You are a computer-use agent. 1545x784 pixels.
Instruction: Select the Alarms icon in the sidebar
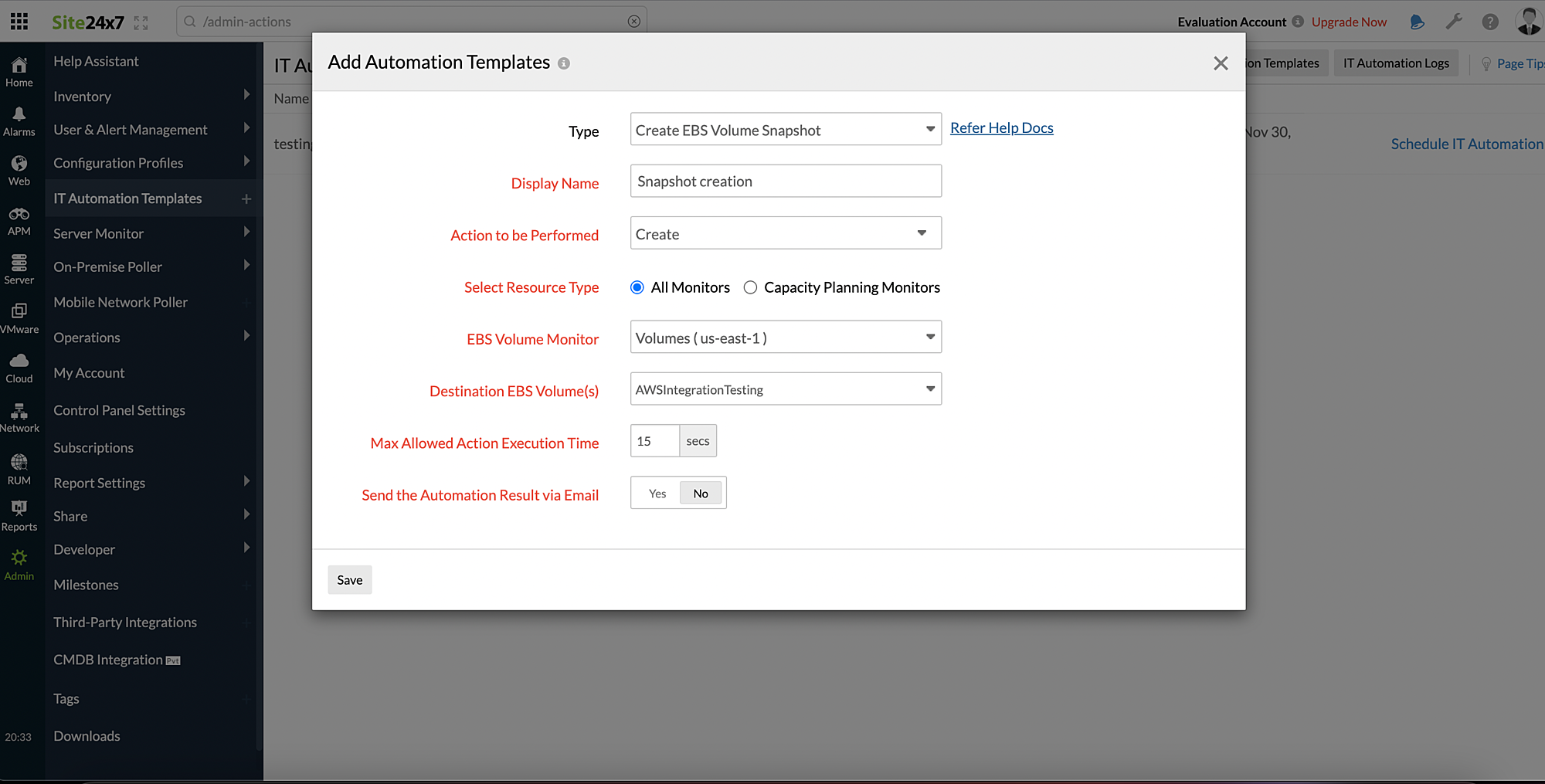pos(19,118)
